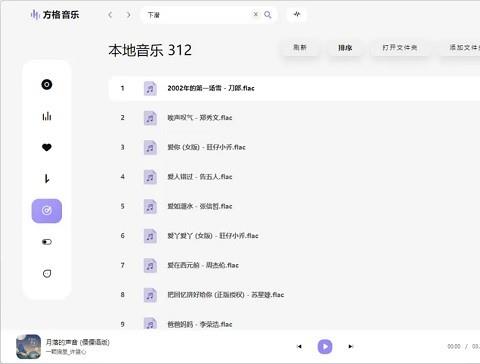Select song row 5 by 张信哲
This screenshot has height=364, width=480.
pos(294,206)
